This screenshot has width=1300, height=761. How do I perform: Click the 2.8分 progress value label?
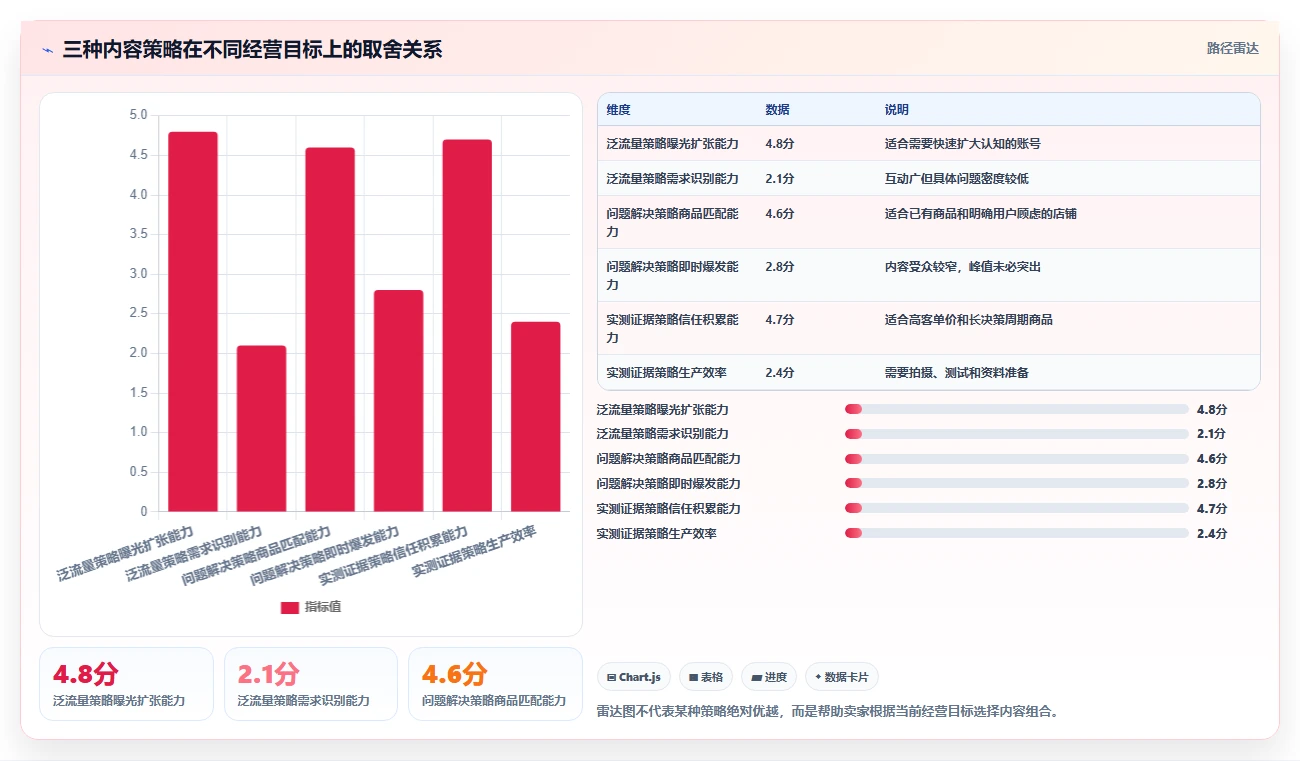click(1212, 484)
